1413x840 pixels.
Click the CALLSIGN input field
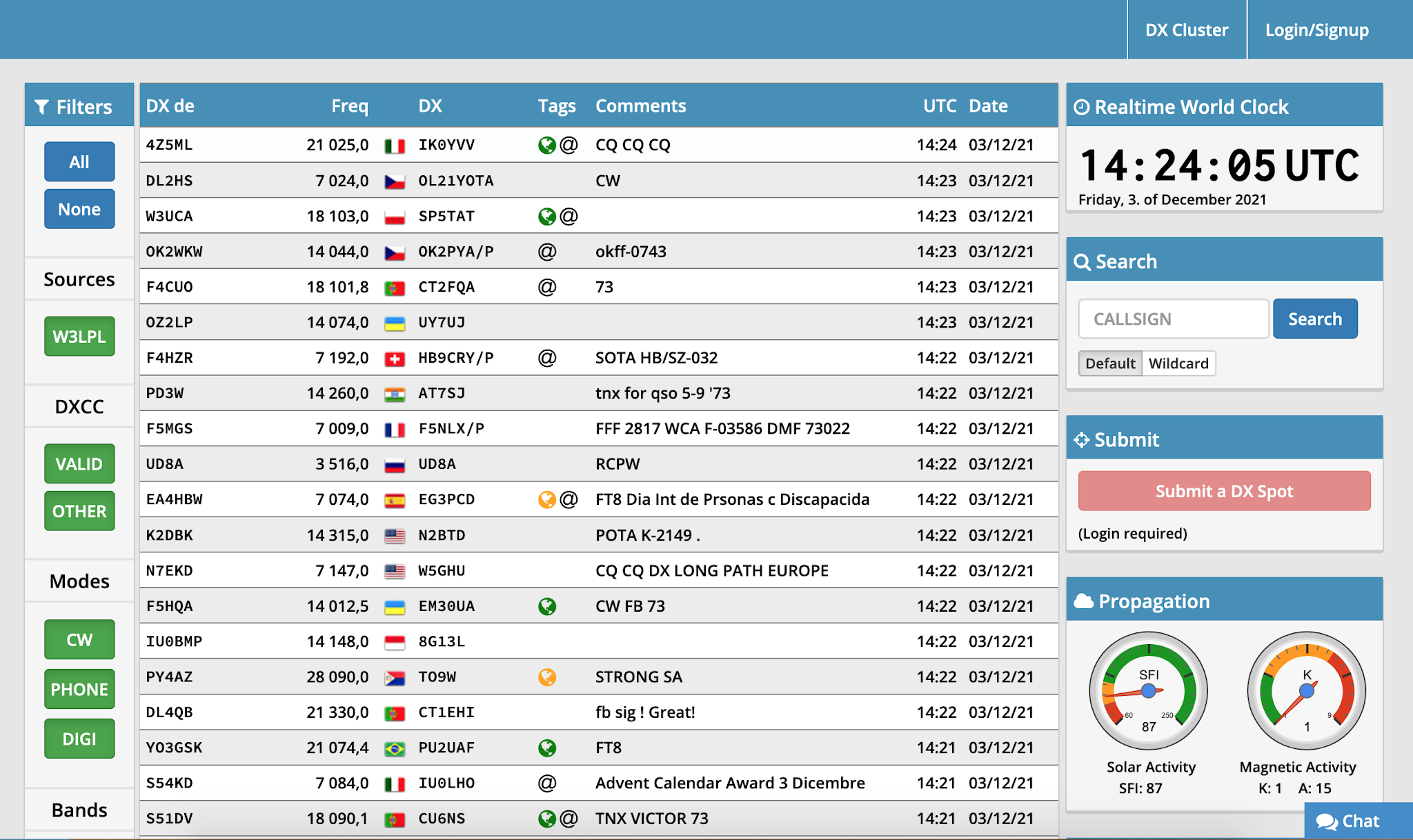pos(1173,319)
